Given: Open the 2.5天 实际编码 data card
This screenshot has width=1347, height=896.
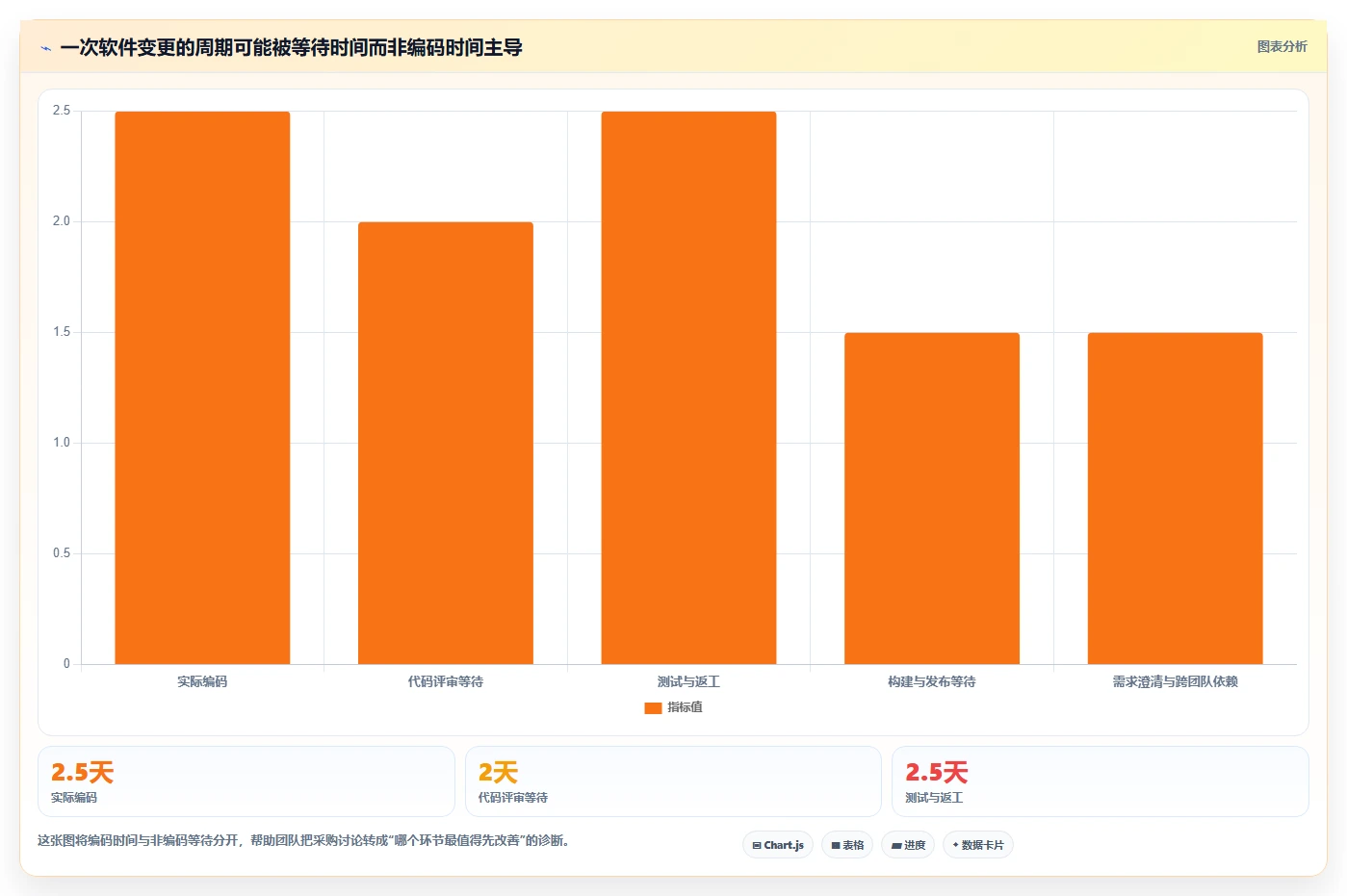Looking at the screenshot, I should (x=246, y=781).
